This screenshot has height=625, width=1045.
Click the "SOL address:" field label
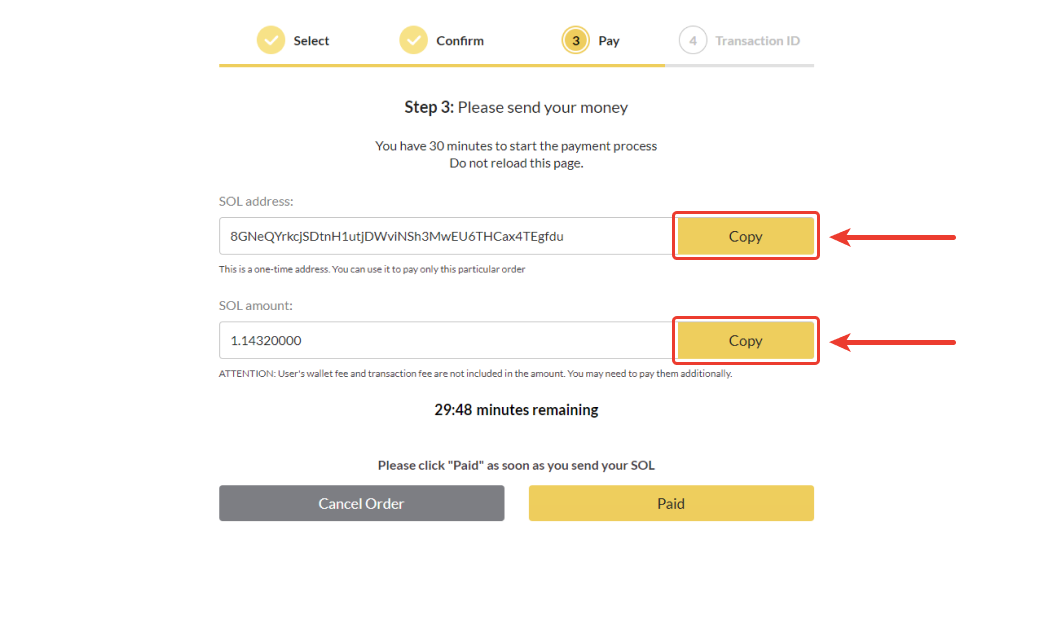coord(256,202)
